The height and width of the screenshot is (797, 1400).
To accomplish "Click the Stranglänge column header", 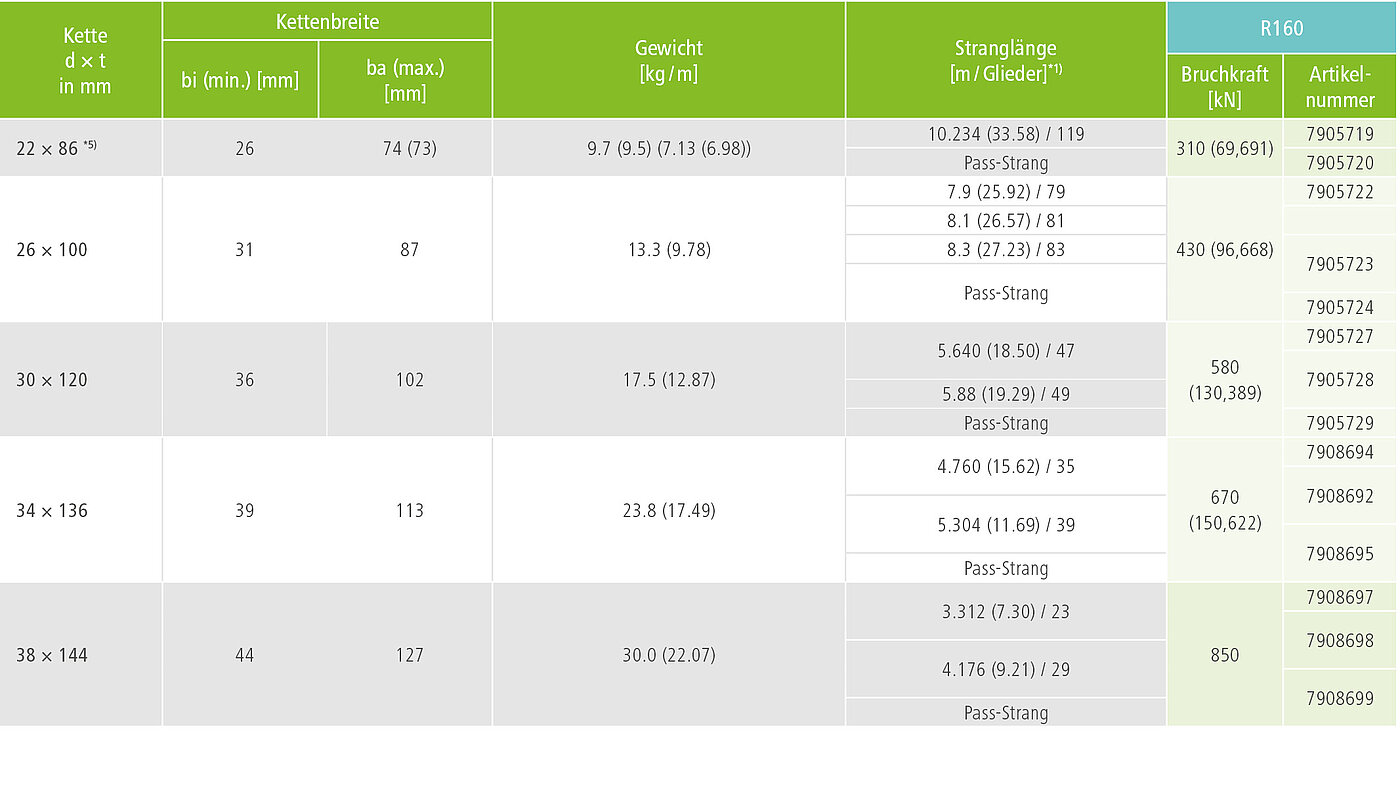I will [x=1006, y=60].
